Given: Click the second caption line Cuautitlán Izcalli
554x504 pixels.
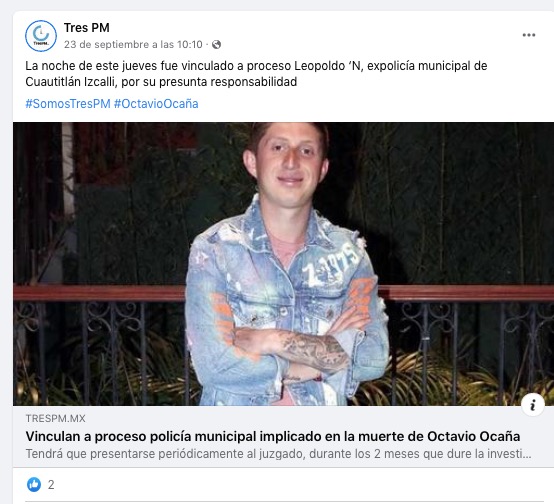Looking at the screenshot, I should coord(161,82).
